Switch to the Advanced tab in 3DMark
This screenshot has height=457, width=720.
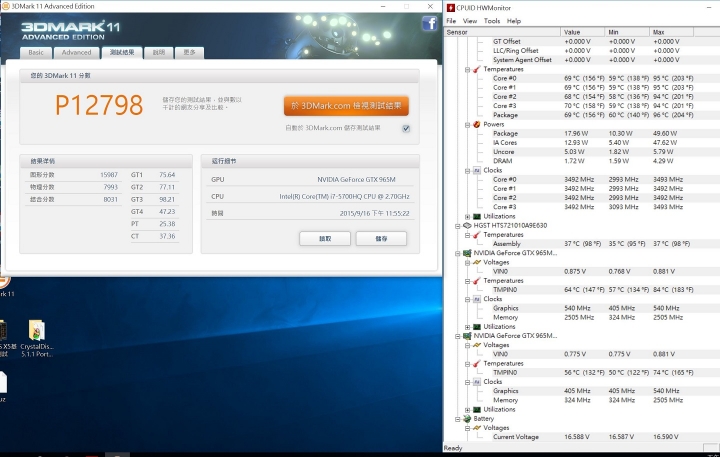[76, 52]
